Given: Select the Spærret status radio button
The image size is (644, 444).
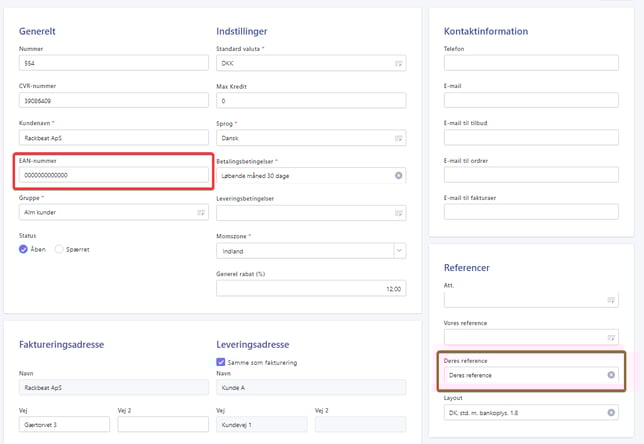Looking at the screenshot, I should (59, 249).
